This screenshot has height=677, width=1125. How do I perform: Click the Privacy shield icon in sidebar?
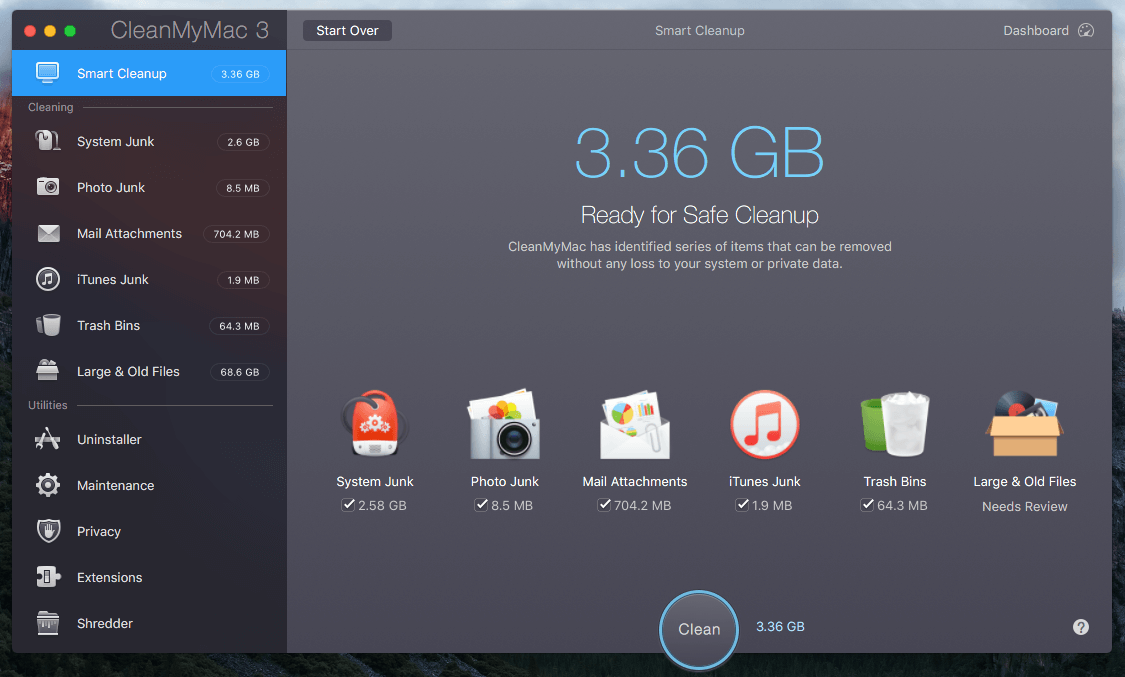click(48, 531)
